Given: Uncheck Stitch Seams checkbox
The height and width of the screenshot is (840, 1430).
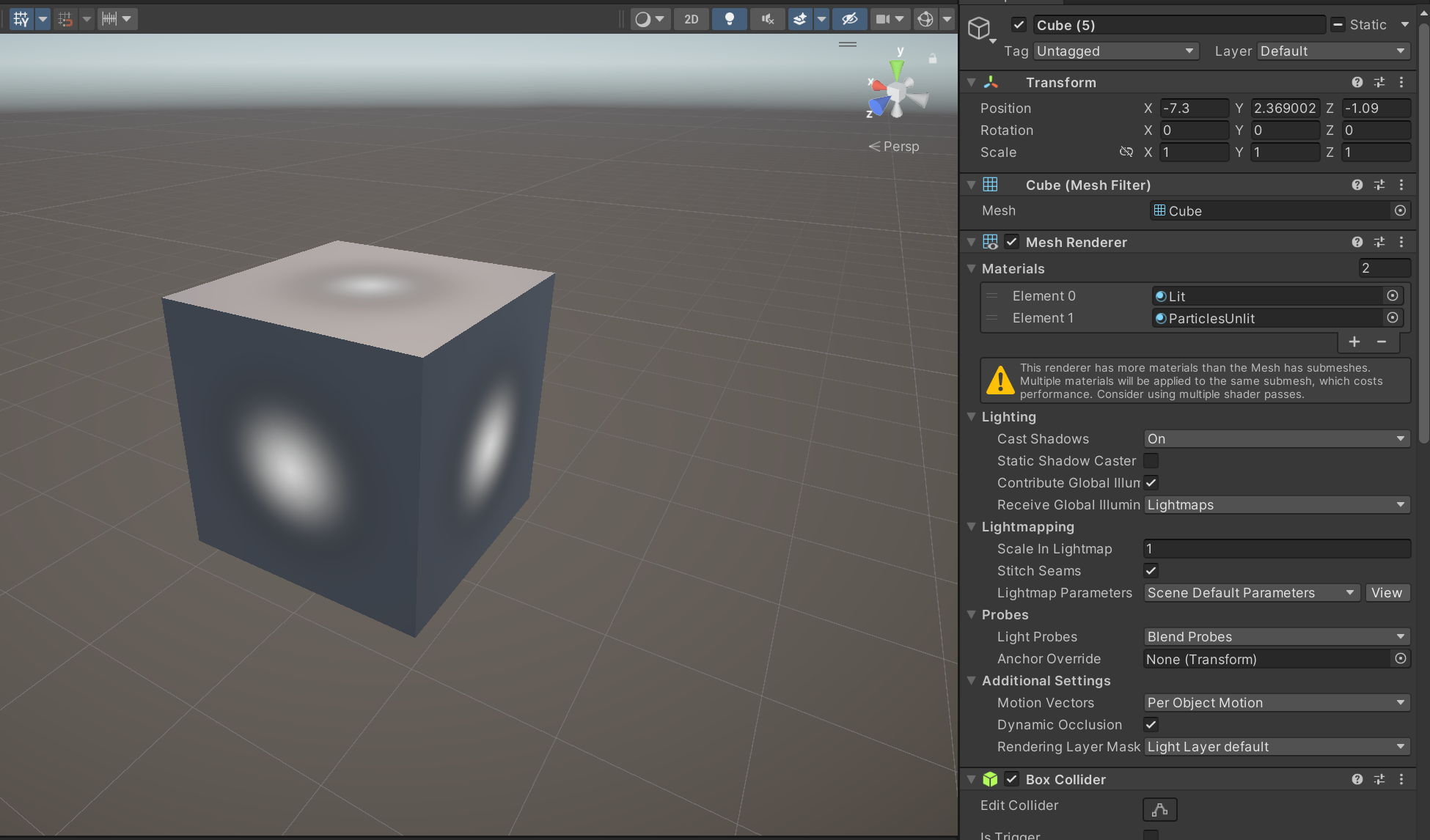Looking at the screenshot, I should pos(1151,571).
